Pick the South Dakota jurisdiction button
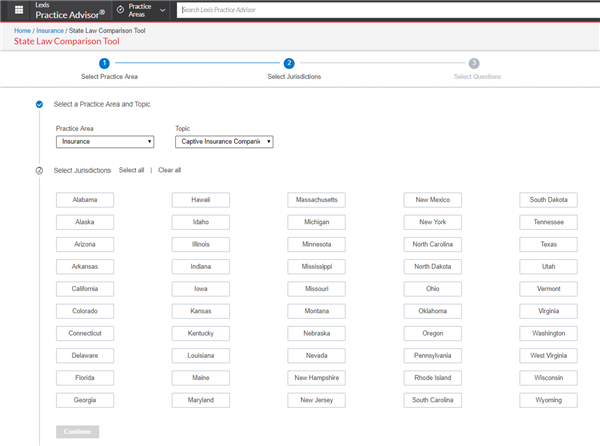 549,200
